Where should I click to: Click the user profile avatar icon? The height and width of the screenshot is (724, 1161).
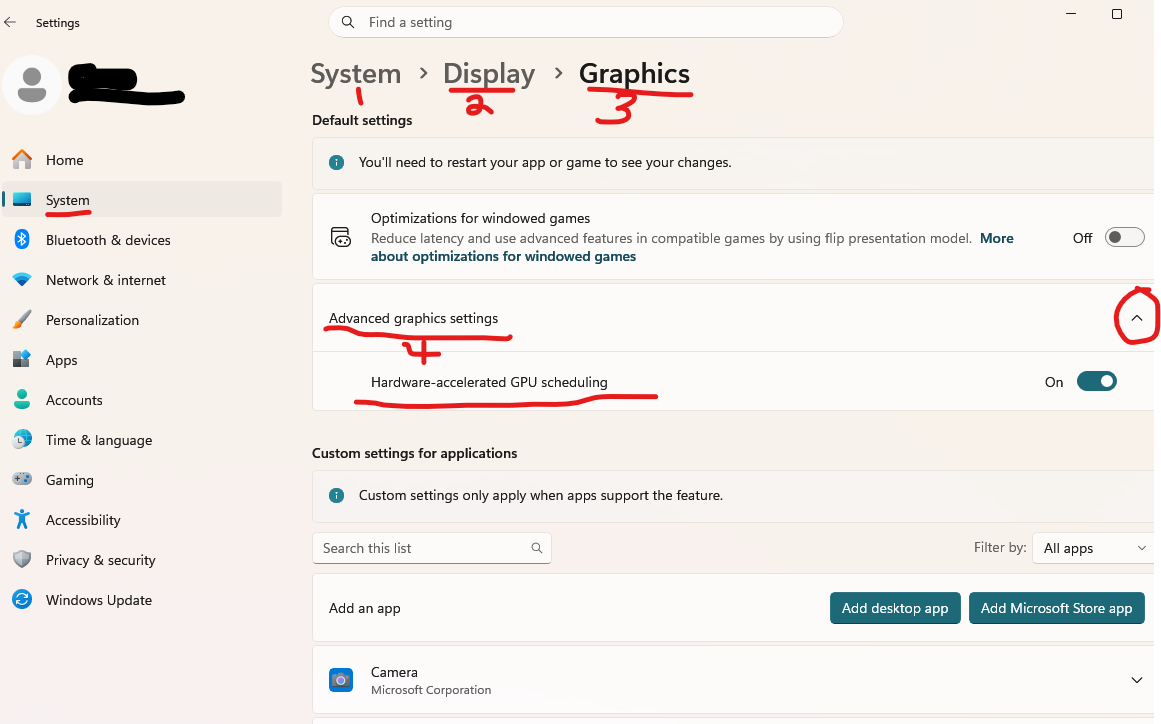(x=32, y=84)
